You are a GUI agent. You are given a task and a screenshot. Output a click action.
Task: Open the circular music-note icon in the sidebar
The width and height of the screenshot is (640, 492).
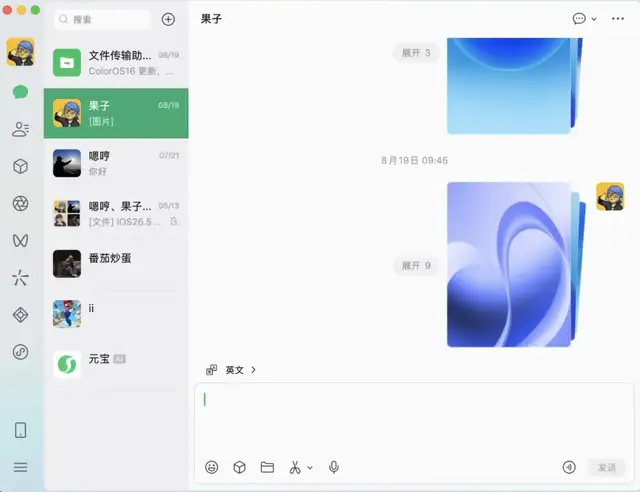(20, 352)
